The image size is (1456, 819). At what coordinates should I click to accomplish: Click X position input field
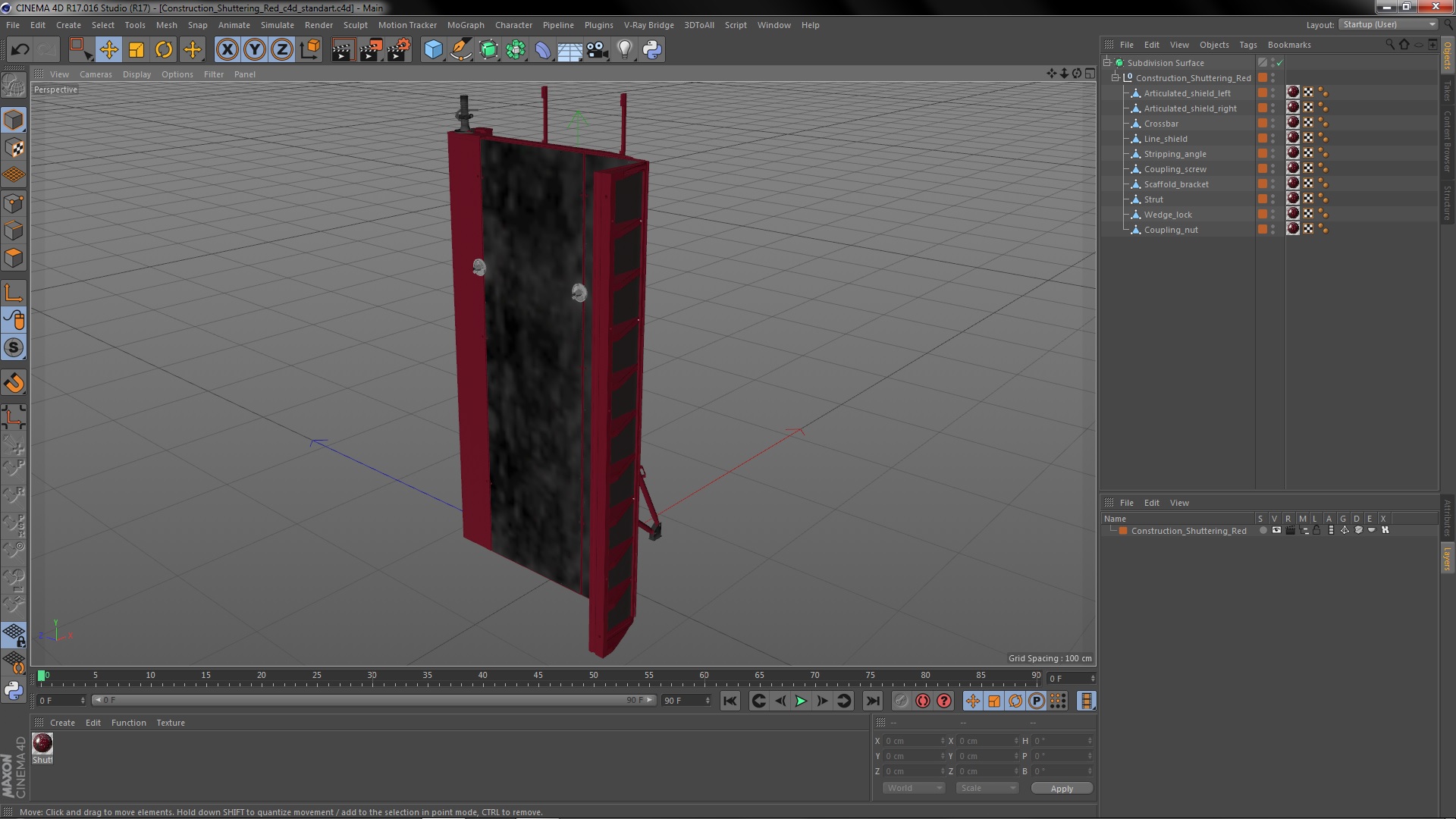tap(910, 741)
